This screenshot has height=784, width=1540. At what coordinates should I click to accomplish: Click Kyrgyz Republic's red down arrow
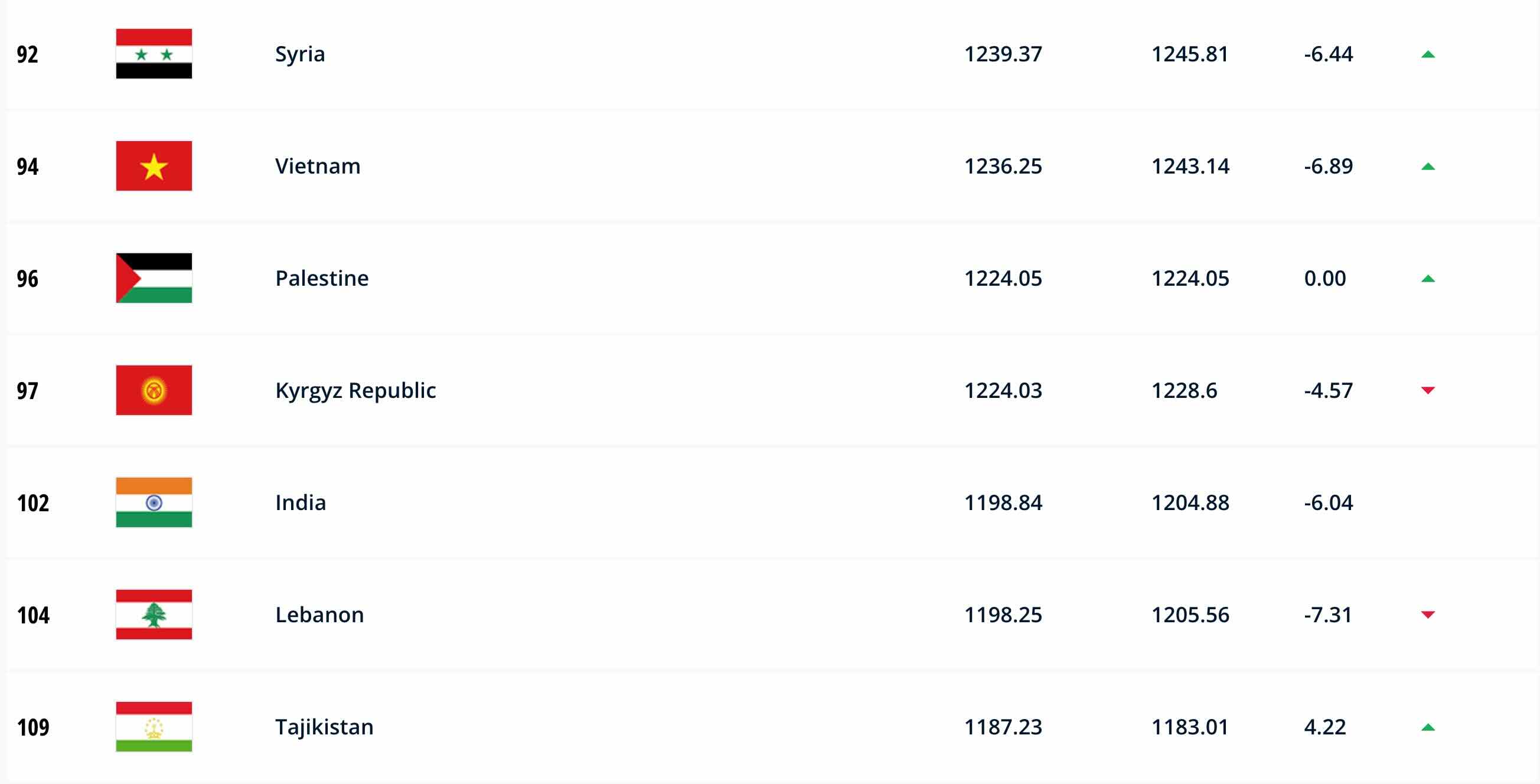click(x=1428, y=391)
